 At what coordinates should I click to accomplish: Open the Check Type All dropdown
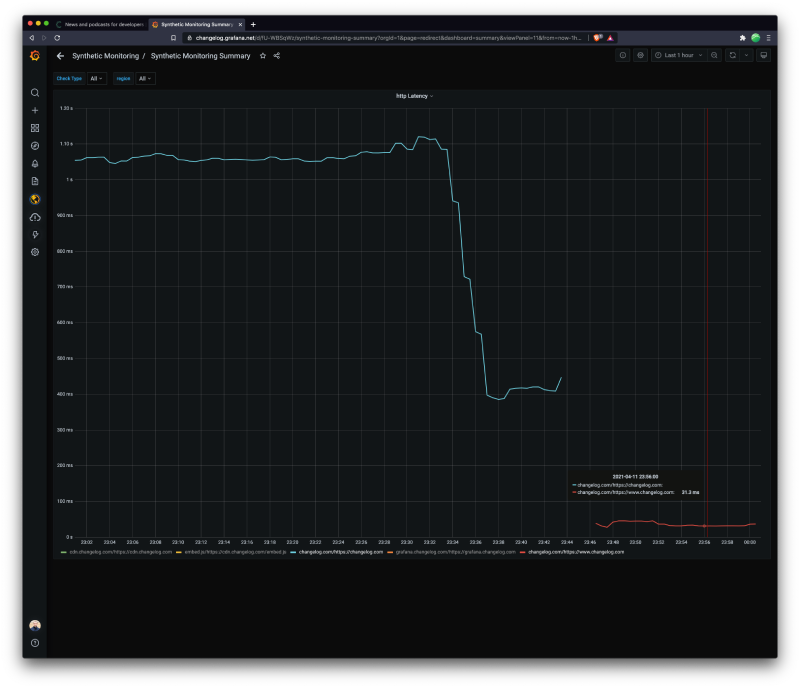click(x=95, y=79)
